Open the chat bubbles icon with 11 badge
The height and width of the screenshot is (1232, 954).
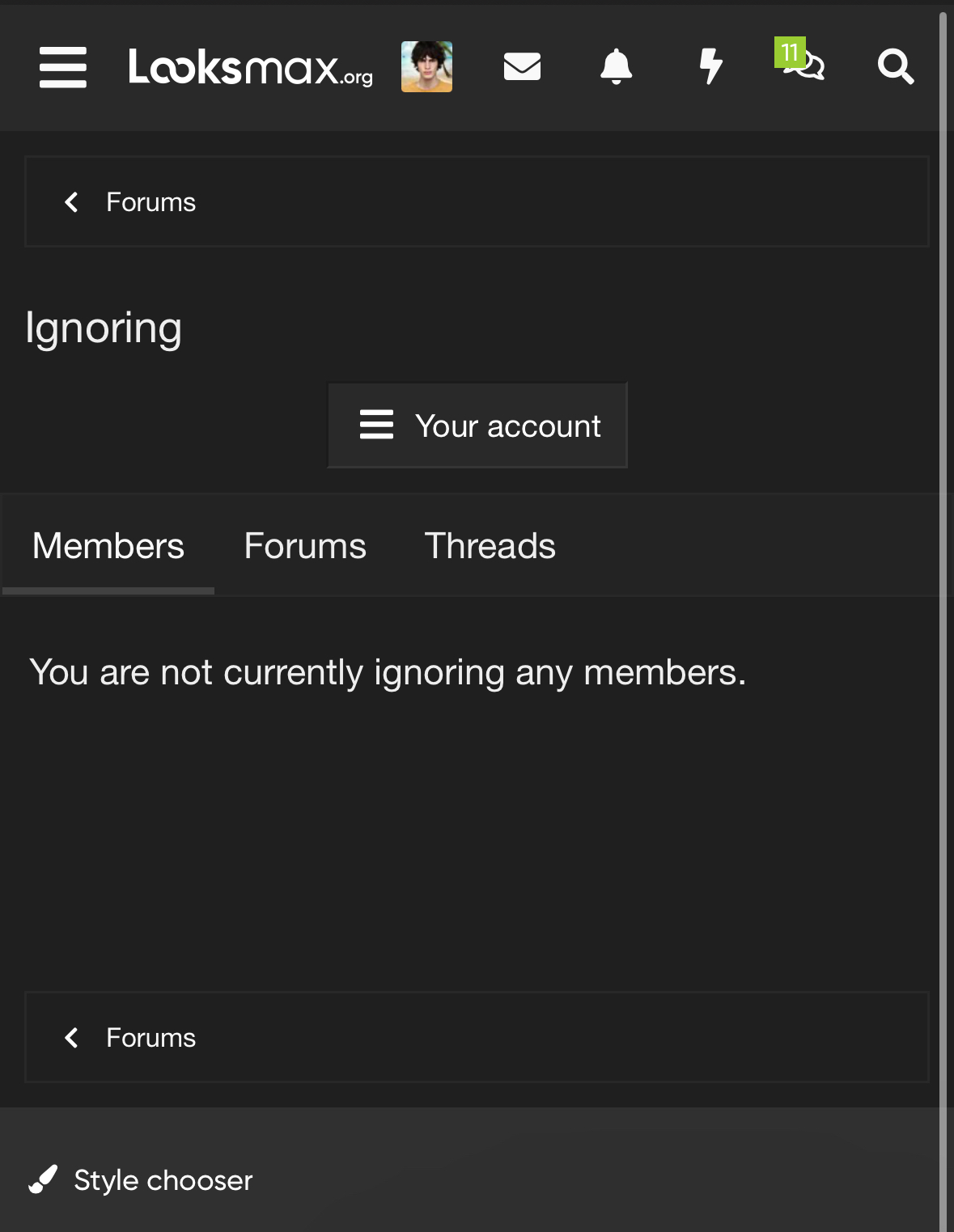[803, 63]
